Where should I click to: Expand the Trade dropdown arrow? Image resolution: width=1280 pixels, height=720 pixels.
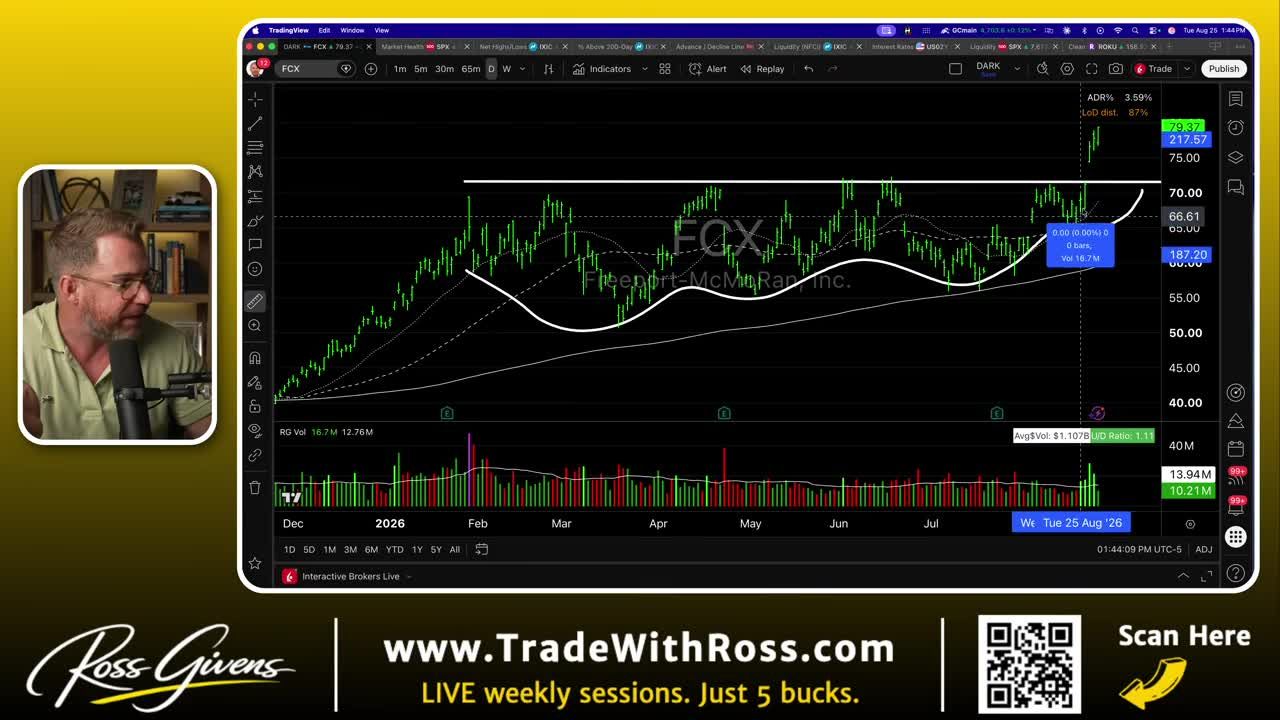1187,69
